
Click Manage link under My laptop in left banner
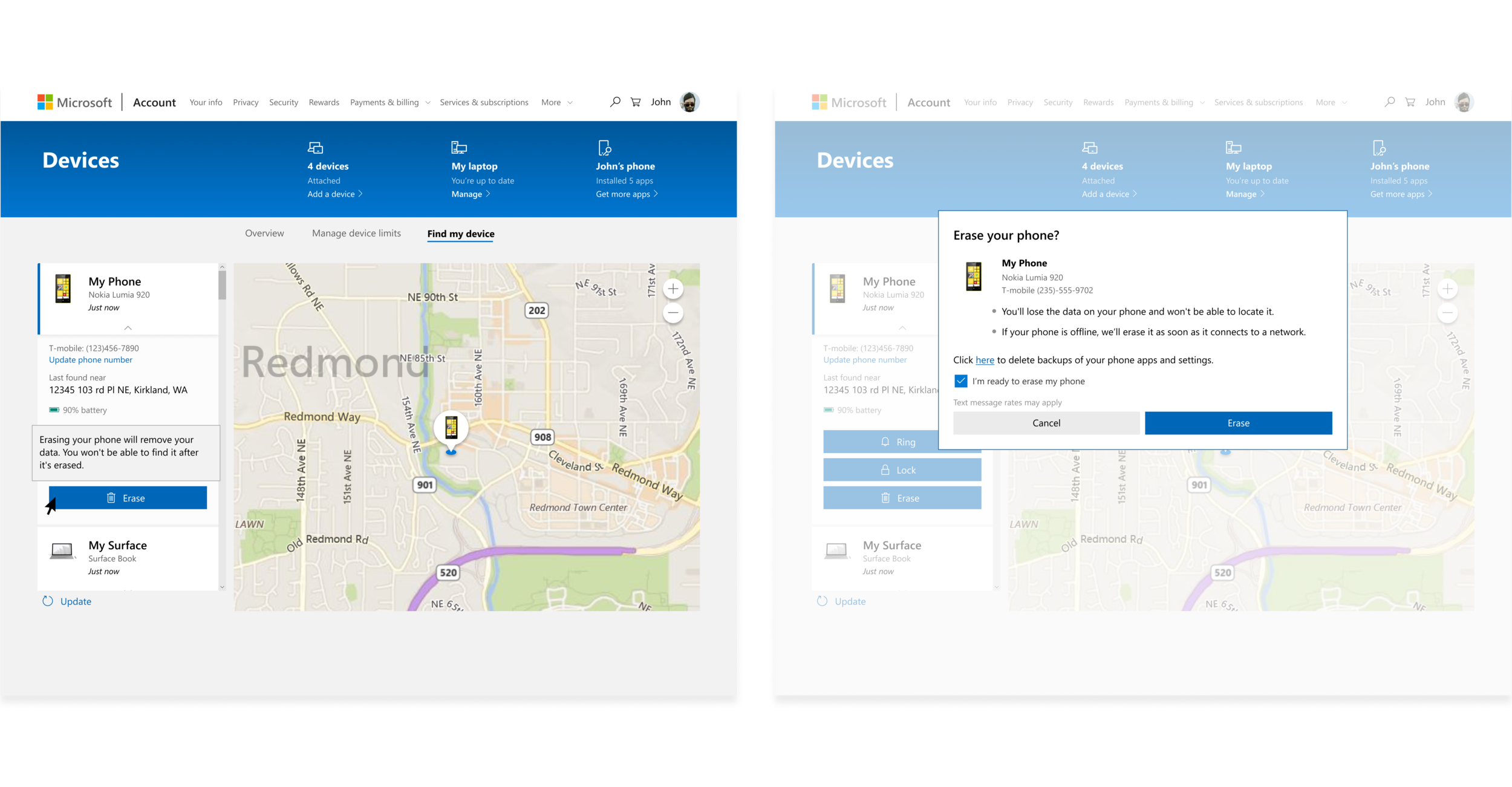click(x=471, y=194)
